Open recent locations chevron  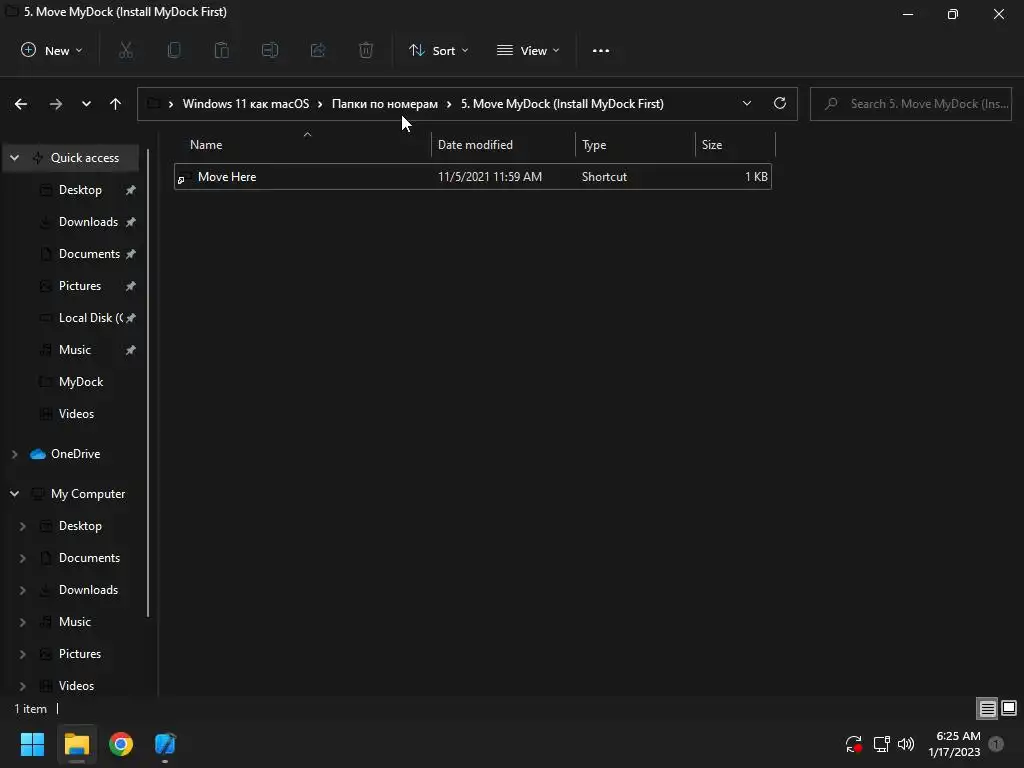(86, 104)
